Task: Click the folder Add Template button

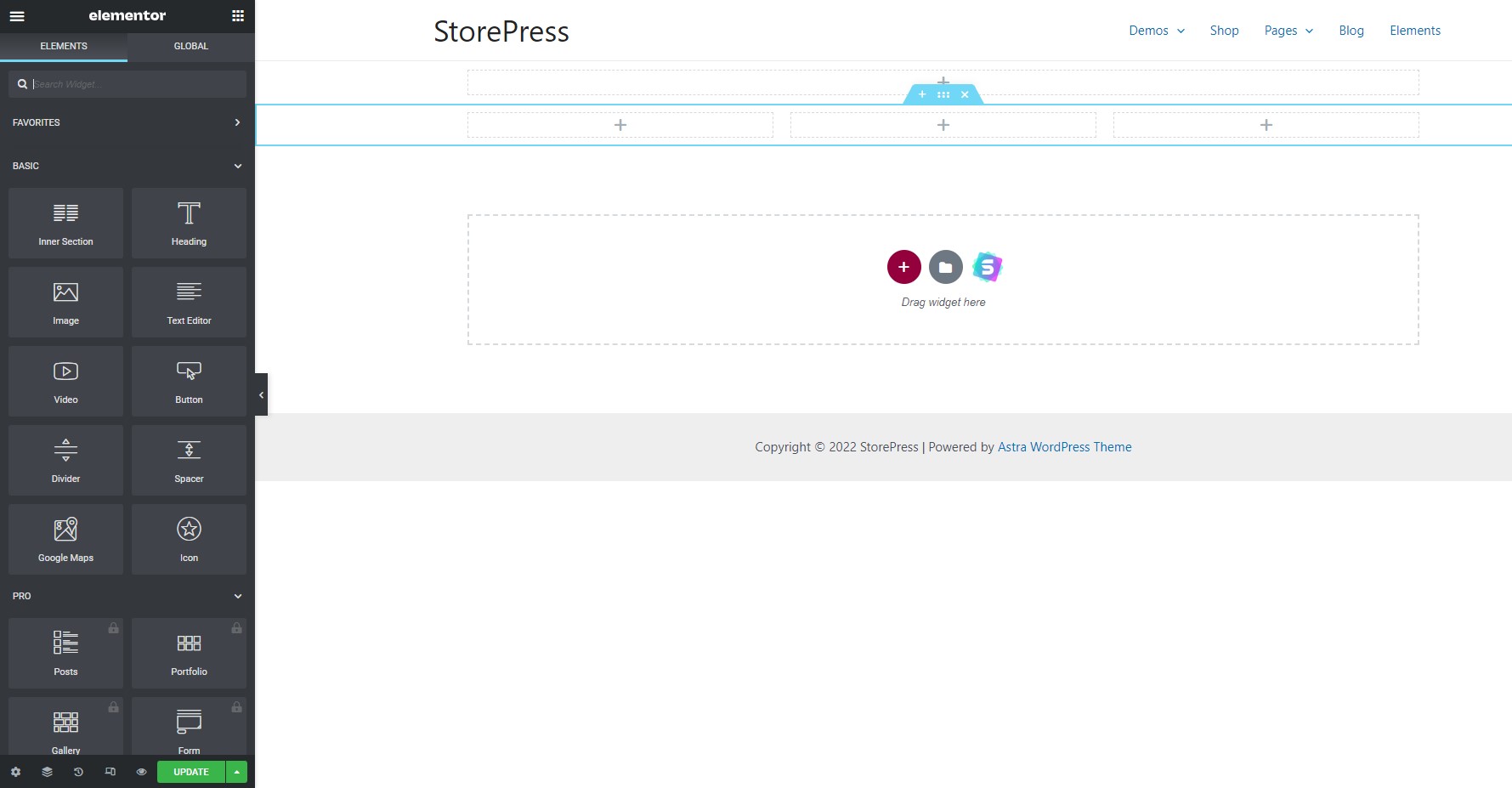Action: tap(945, 267)
